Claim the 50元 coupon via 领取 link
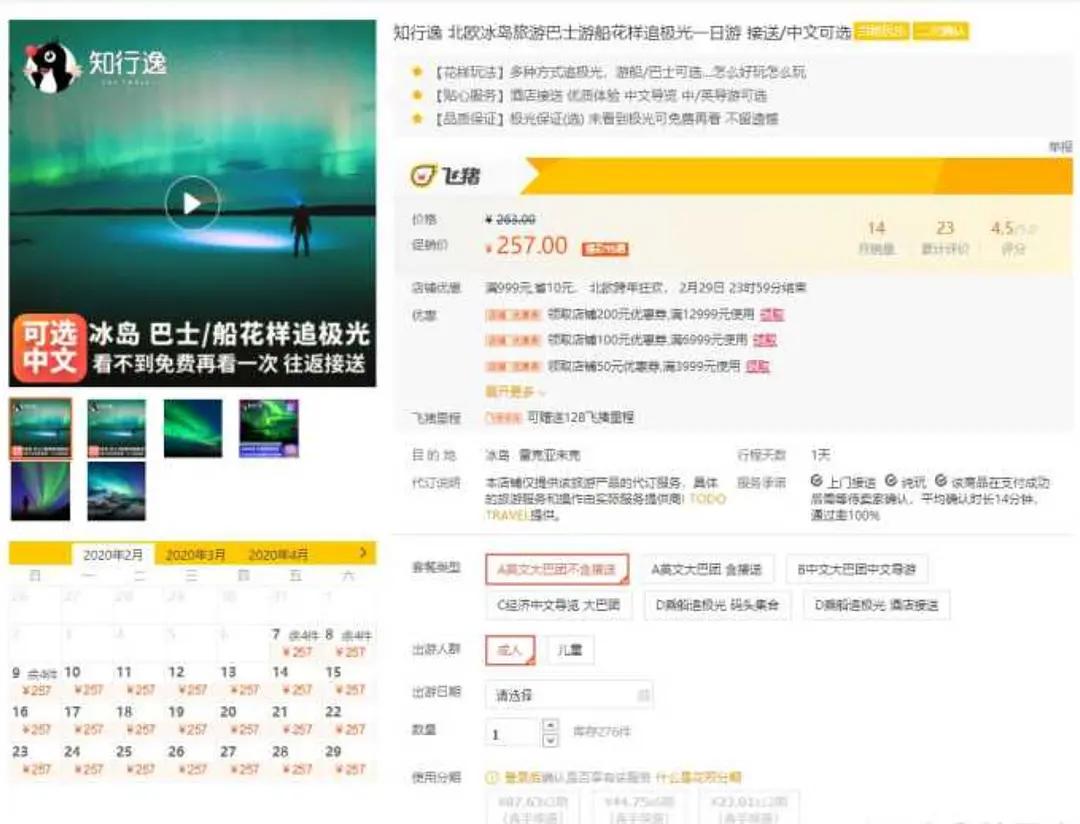Viewport: 1080px width, 824px height. [757, 366]
